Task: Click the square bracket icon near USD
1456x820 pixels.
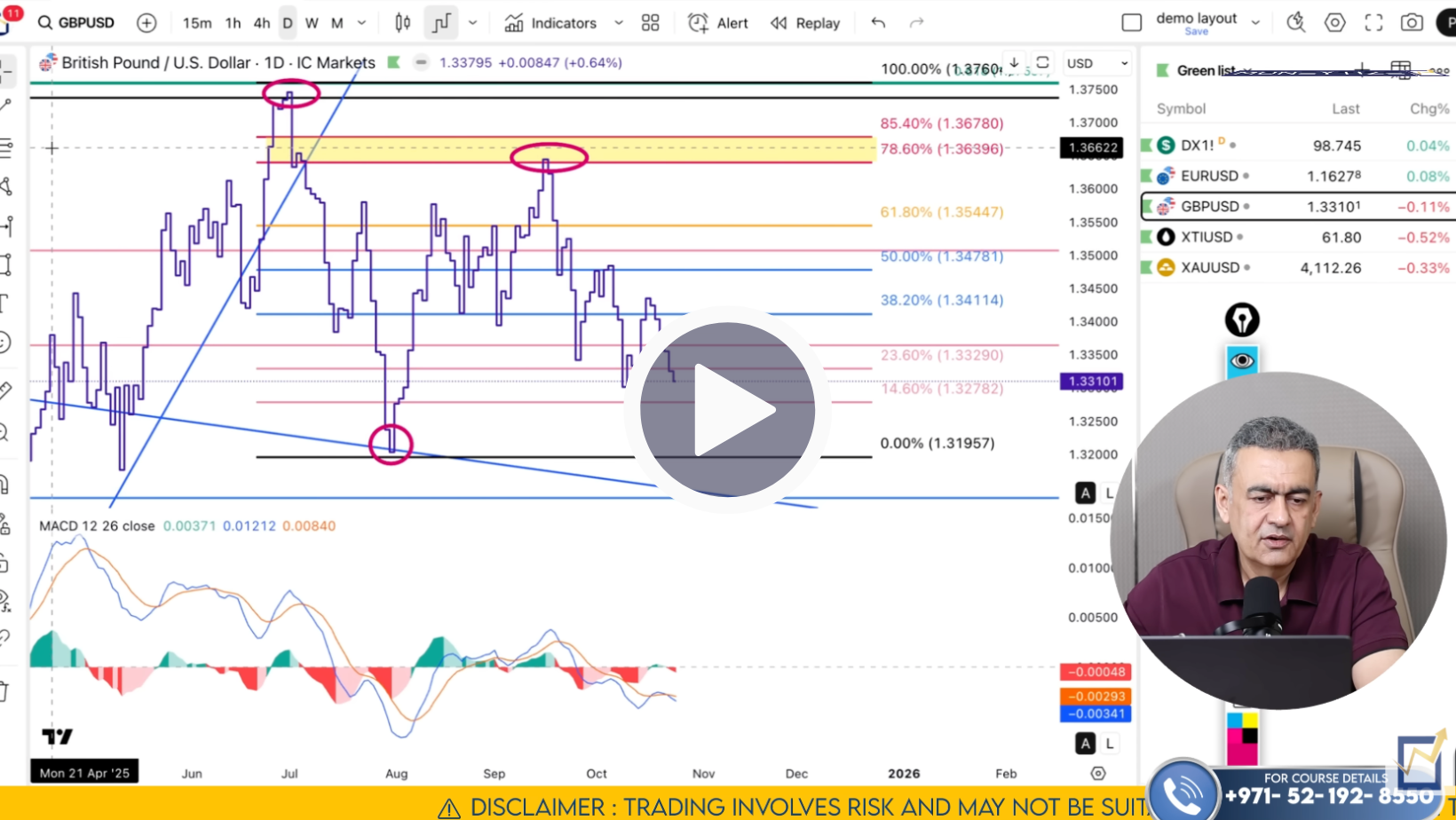Action: (x=1043, y=62)
